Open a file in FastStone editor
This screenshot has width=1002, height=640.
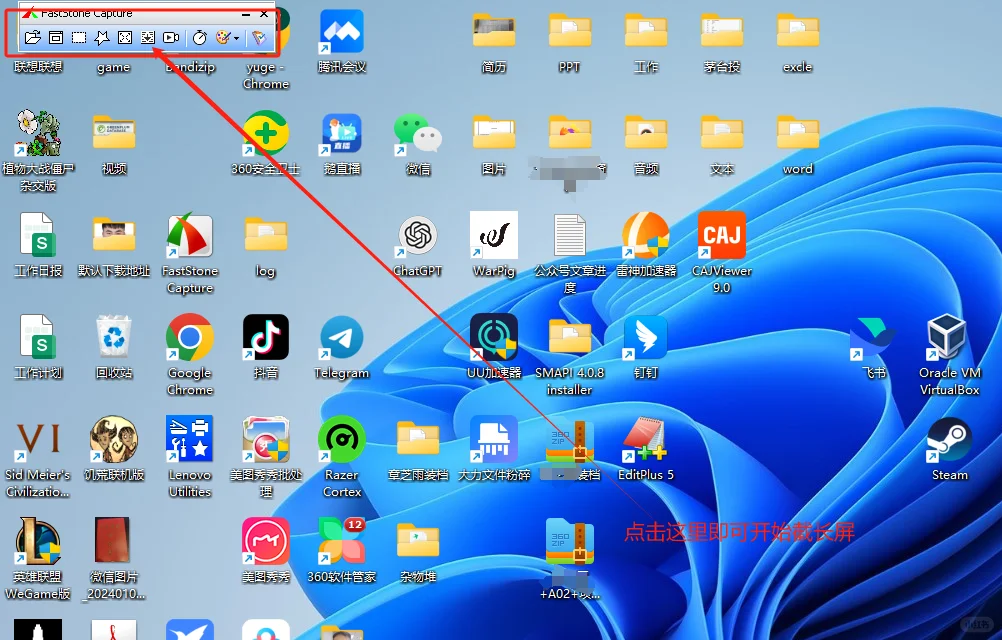[x=33, y=38]
